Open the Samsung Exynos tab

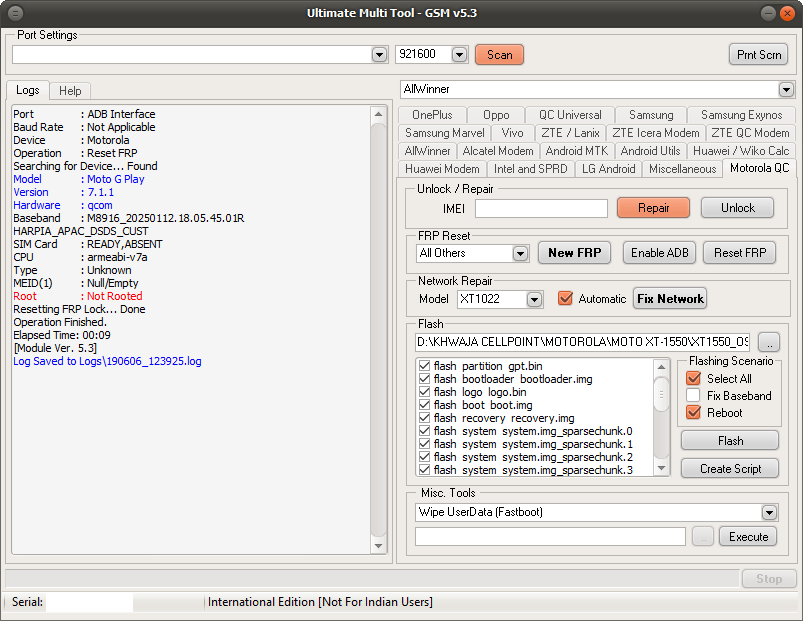click(742, 115)
